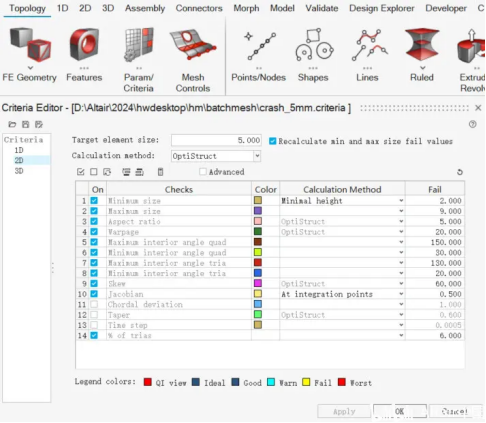Image resolution: width=486 pixels, height=423 pixels.
Task: Click the OK button
Action: pyautogui.click(x=400, y=411)
